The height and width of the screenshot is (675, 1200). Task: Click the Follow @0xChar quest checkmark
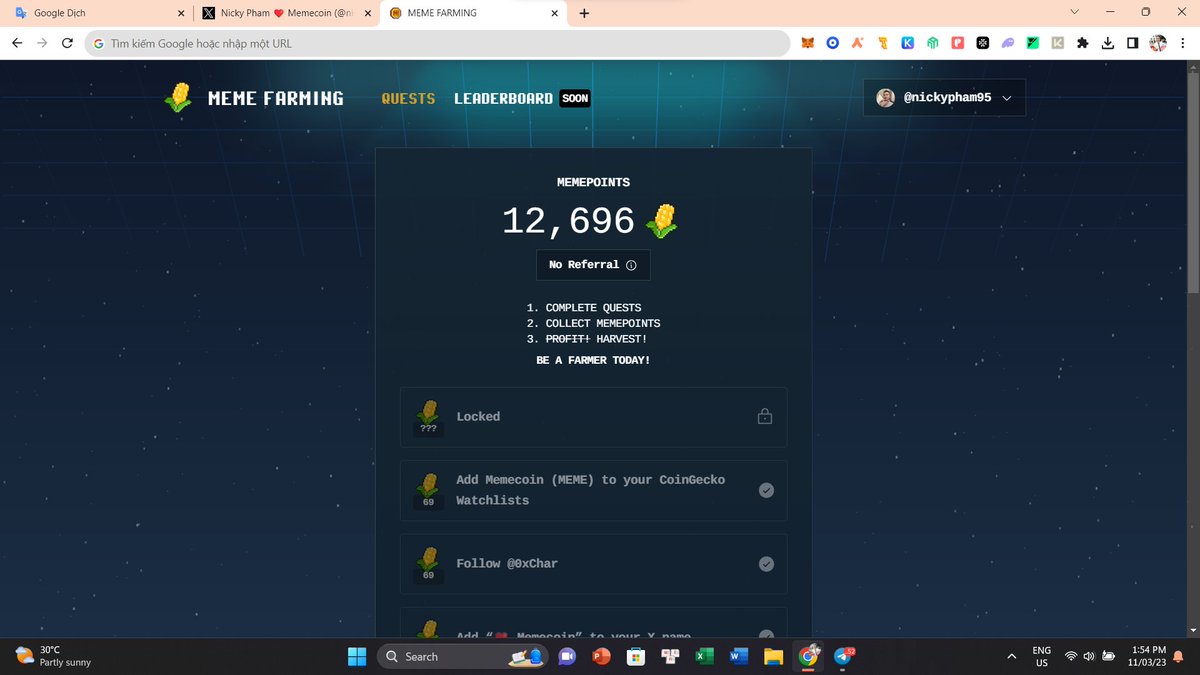click(x=766, y=564)
